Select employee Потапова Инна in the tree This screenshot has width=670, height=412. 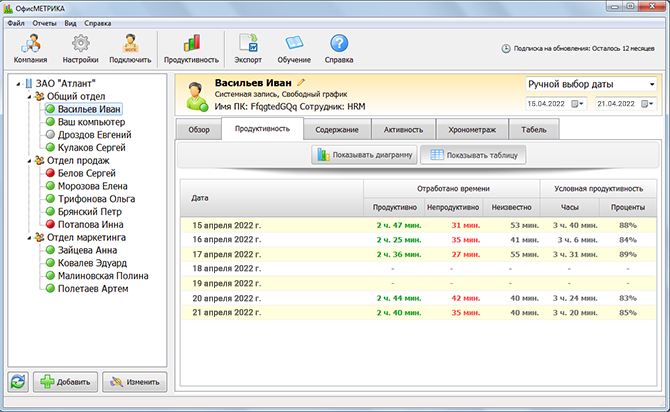click(89, 225)
